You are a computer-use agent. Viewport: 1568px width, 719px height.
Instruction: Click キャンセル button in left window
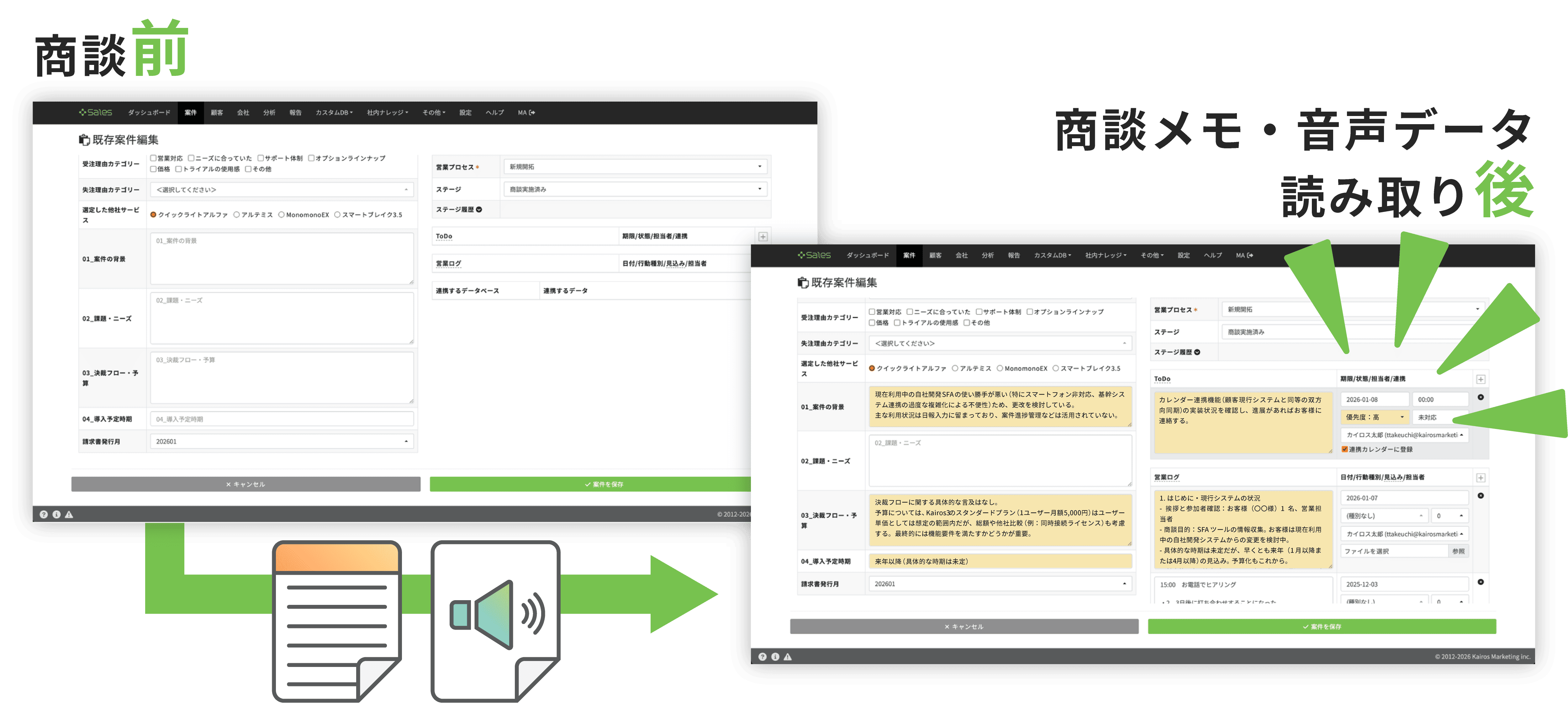tap(246, 484)
